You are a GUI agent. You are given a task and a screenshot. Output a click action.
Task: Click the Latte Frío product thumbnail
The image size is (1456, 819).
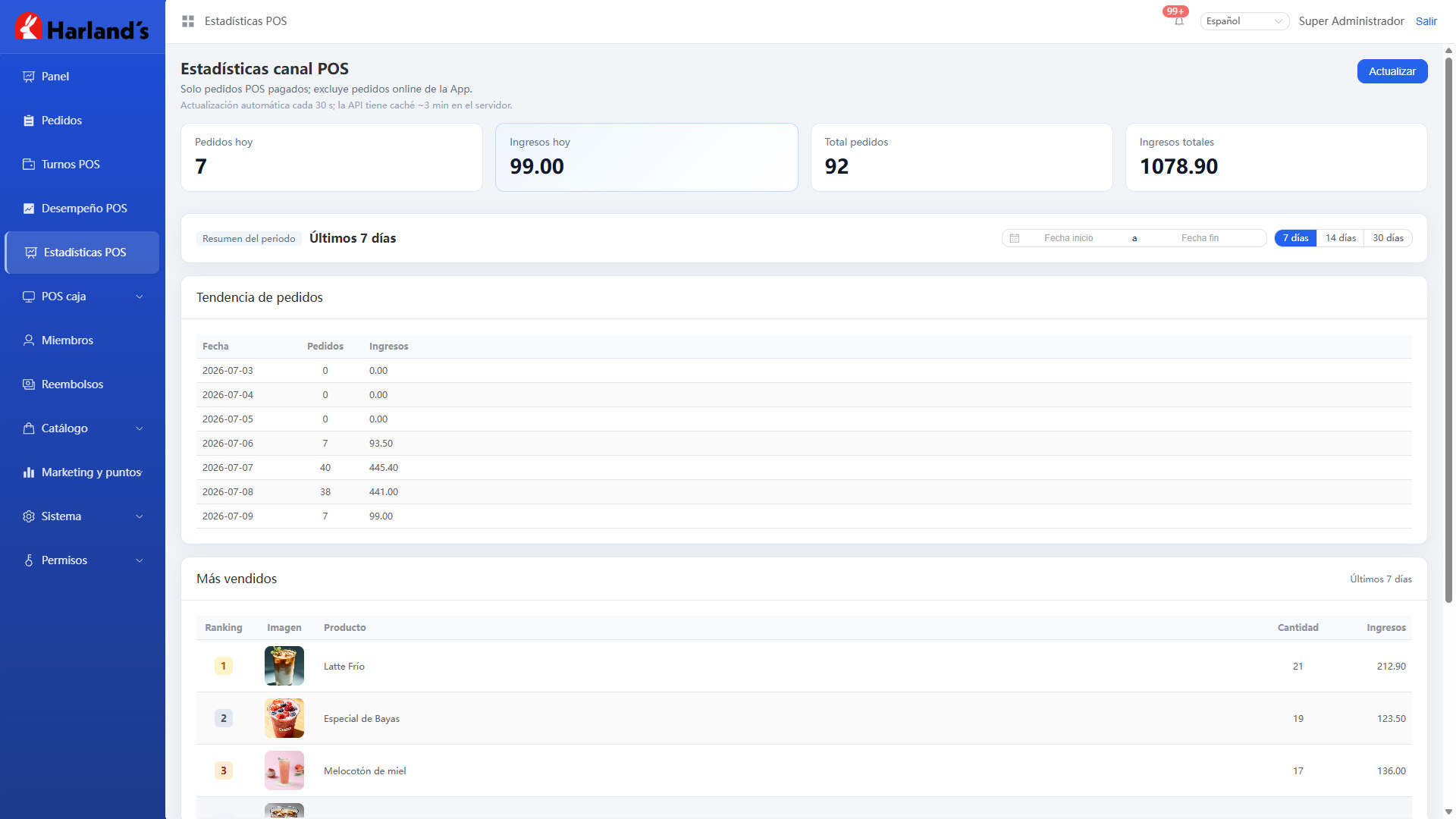284,666
